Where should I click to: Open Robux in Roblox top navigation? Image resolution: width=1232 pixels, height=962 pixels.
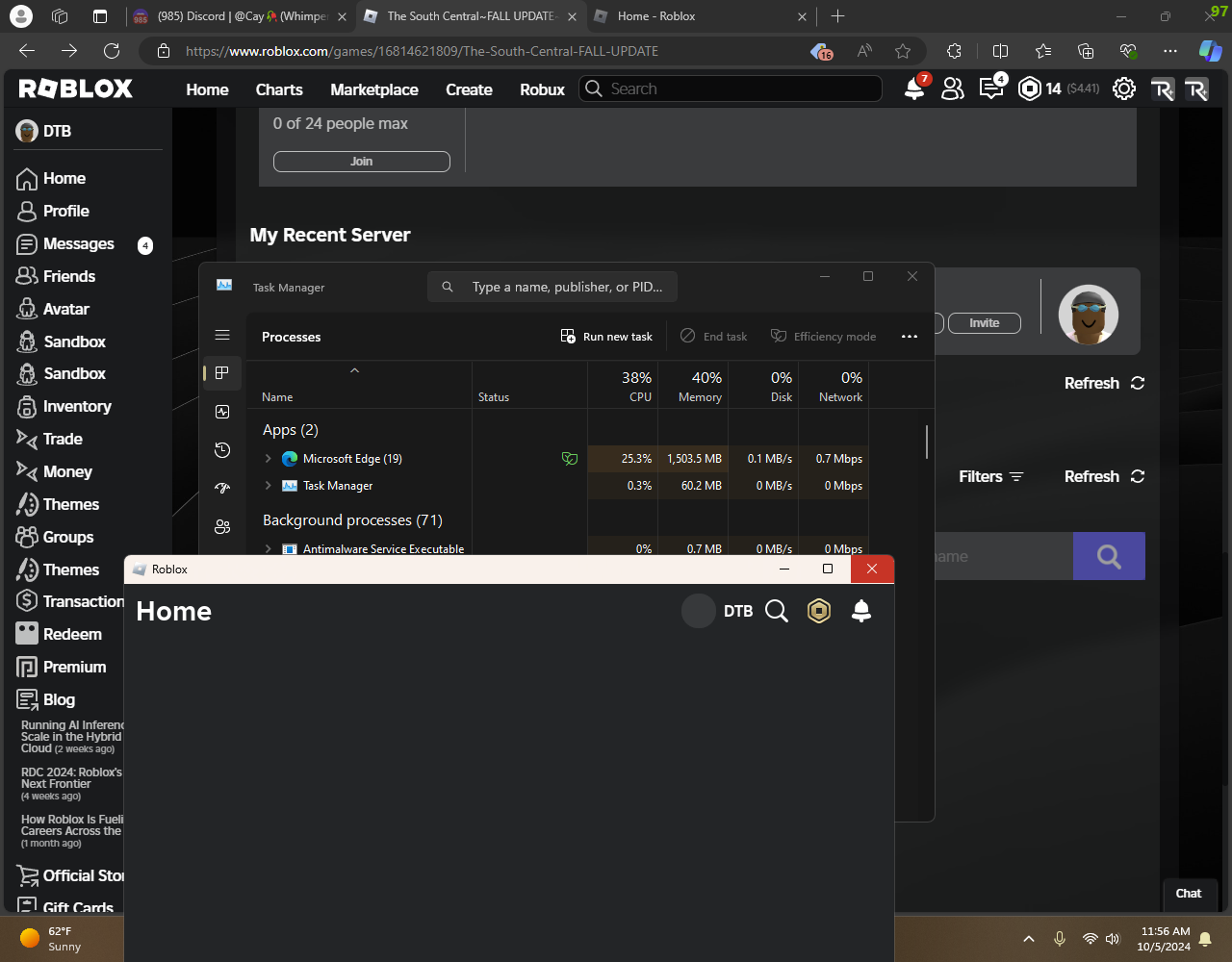click(x=543, y=89)
